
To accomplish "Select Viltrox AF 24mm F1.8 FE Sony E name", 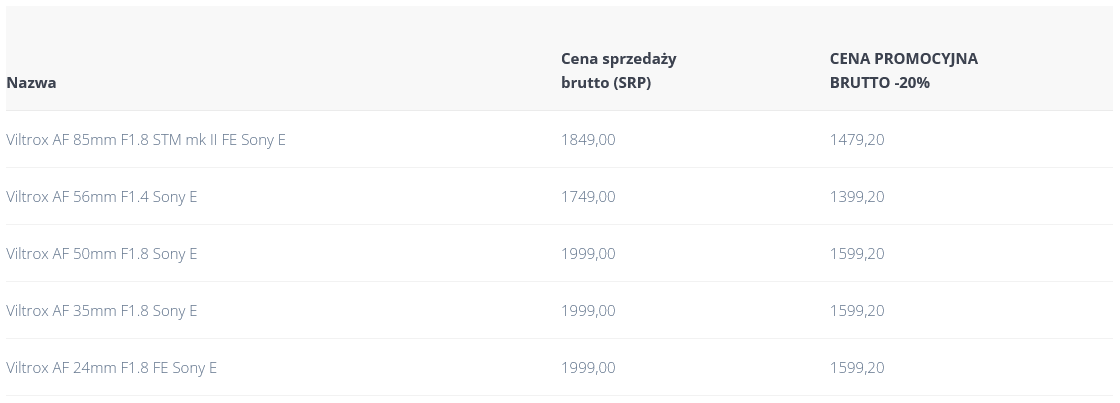I will (111, 368).
